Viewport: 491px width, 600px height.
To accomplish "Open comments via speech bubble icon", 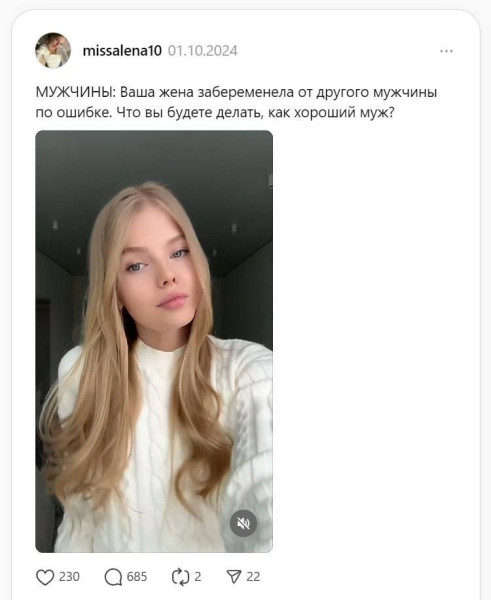I will coord(113,577).
